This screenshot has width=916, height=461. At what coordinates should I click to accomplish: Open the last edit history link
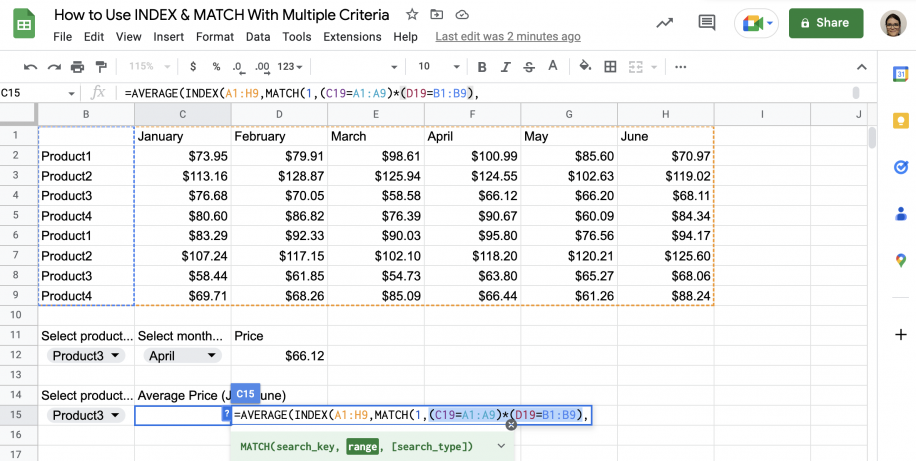click(508, 37)
